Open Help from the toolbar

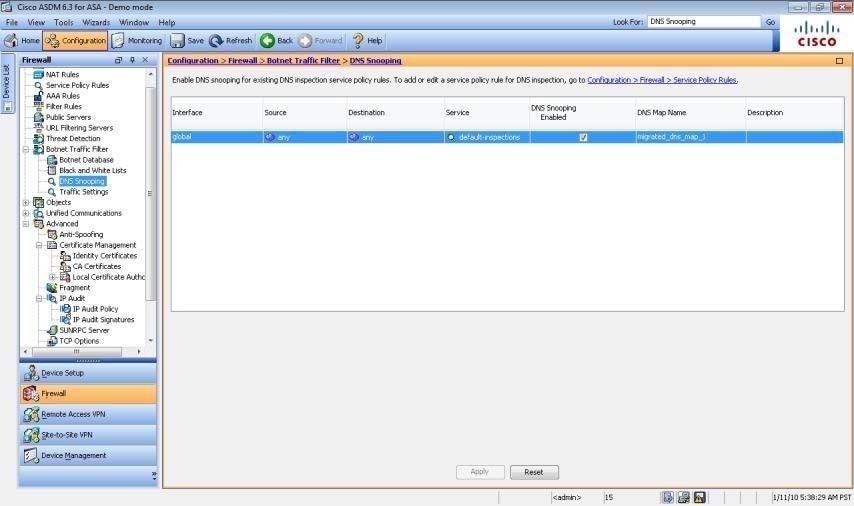[x=368, y=41]
